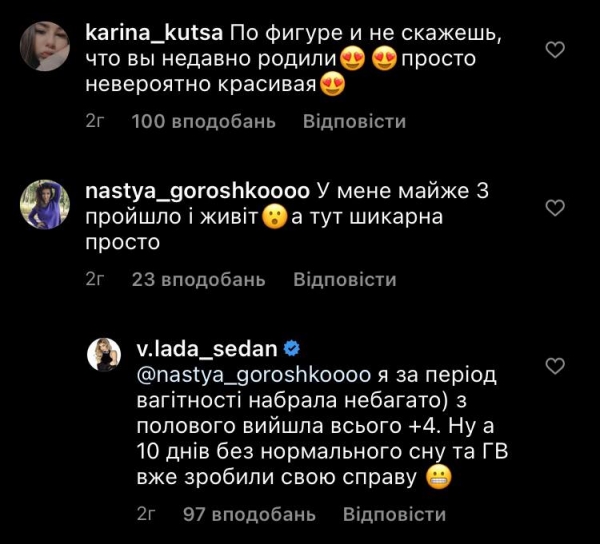Click the 2г timestamp on karina_kutsa's comment
Screen dimensions: 600x544
click(x=95, y=122)
